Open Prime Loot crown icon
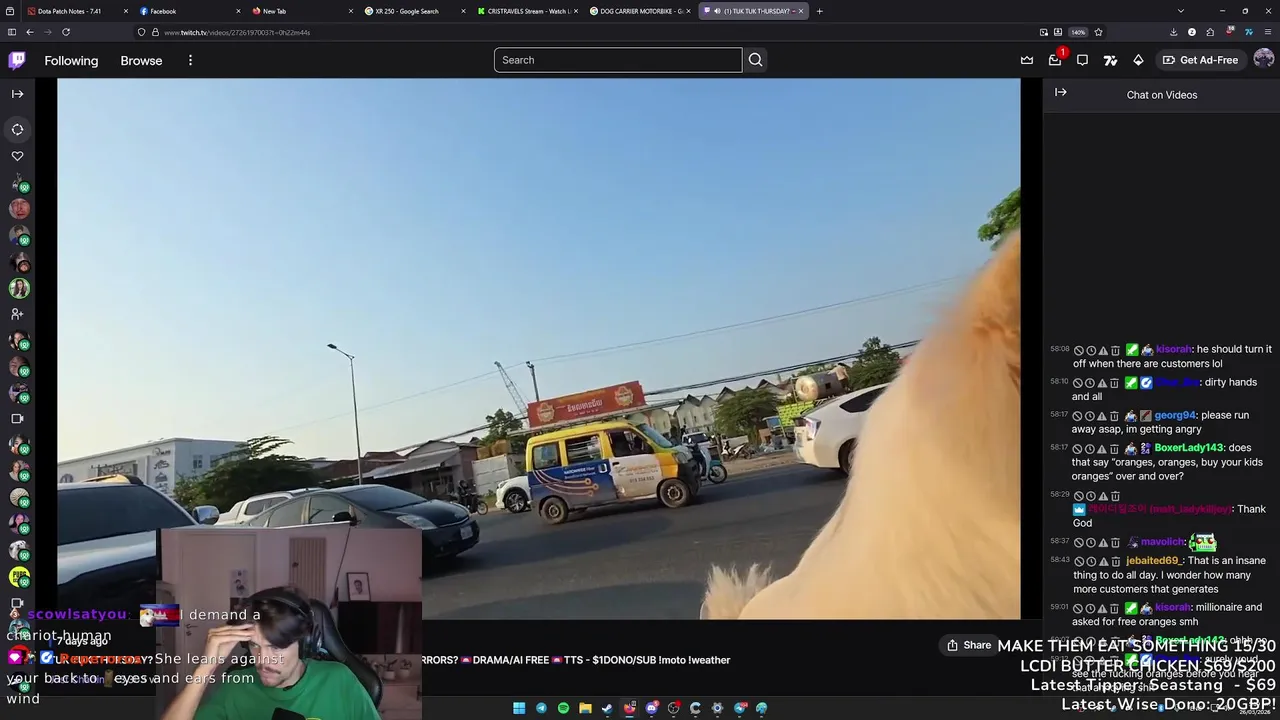The height and width of the screenshot is (720, 1280). tap(1027, 60)
